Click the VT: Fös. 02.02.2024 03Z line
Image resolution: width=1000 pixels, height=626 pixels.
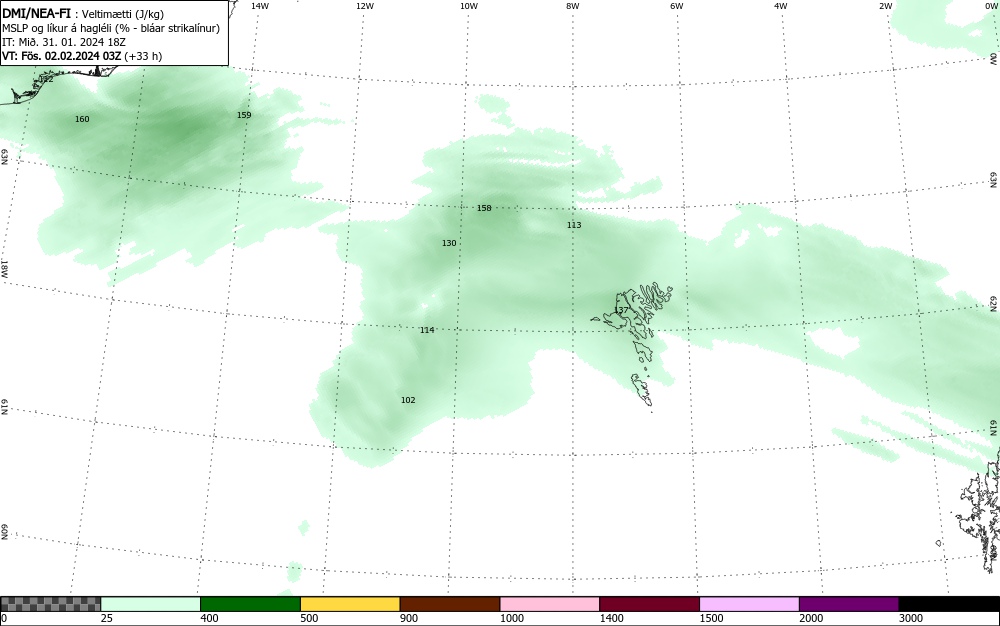tap(82, 56)
